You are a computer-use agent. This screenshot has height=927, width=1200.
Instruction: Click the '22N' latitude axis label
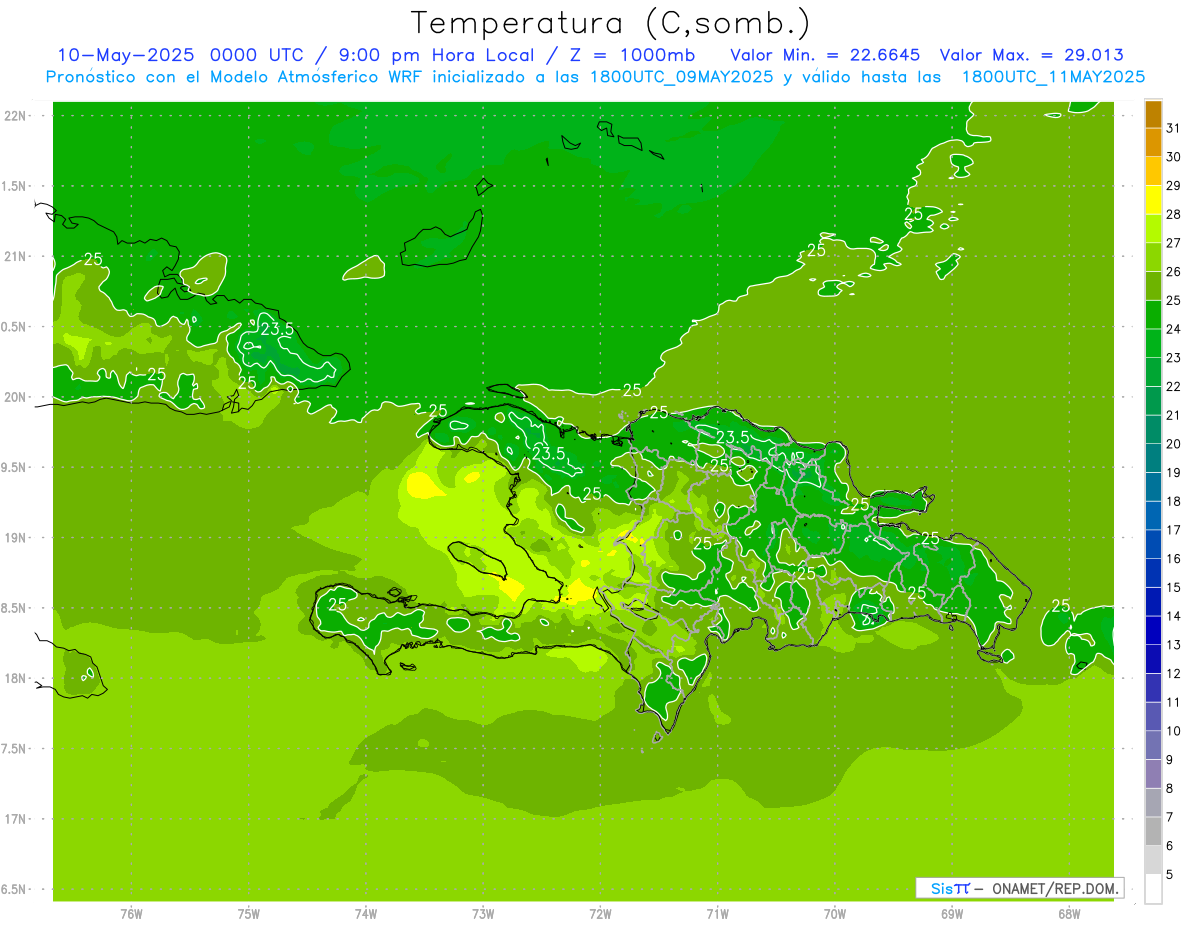[16, 115]
